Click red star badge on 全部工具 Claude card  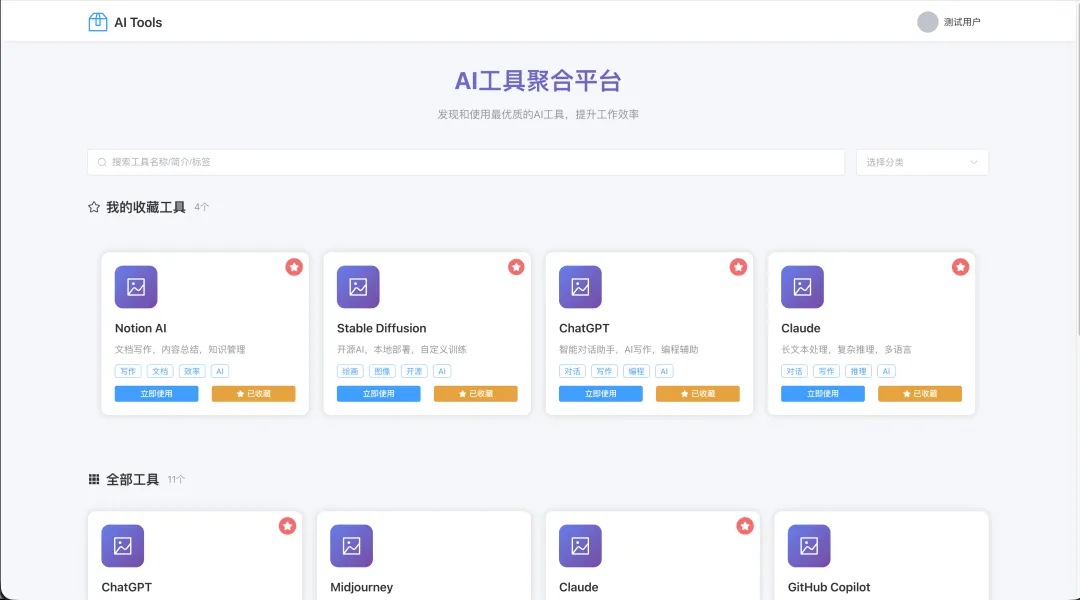point(745,526)
